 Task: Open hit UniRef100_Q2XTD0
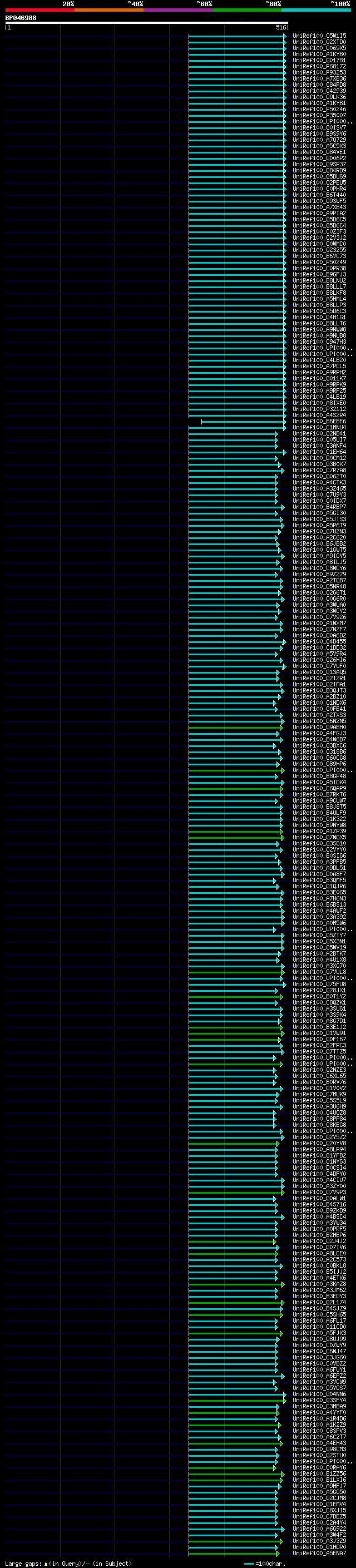(x=319, y=42)
